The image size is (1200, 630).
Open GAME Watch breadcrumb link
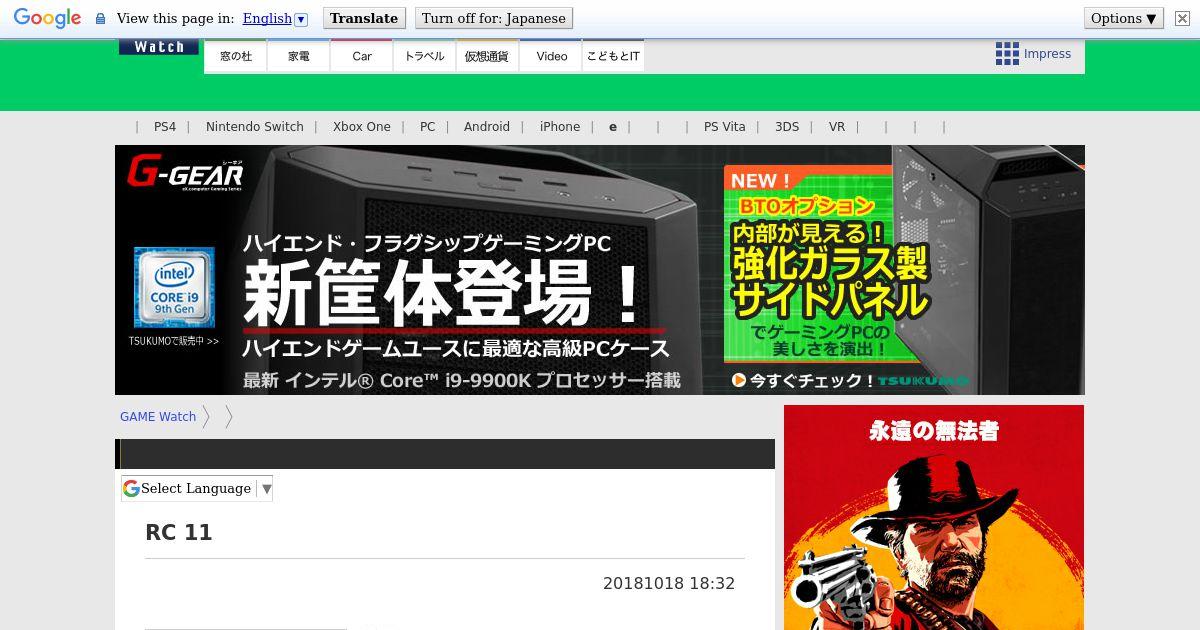pyautogui.click(x=158, y=417)
